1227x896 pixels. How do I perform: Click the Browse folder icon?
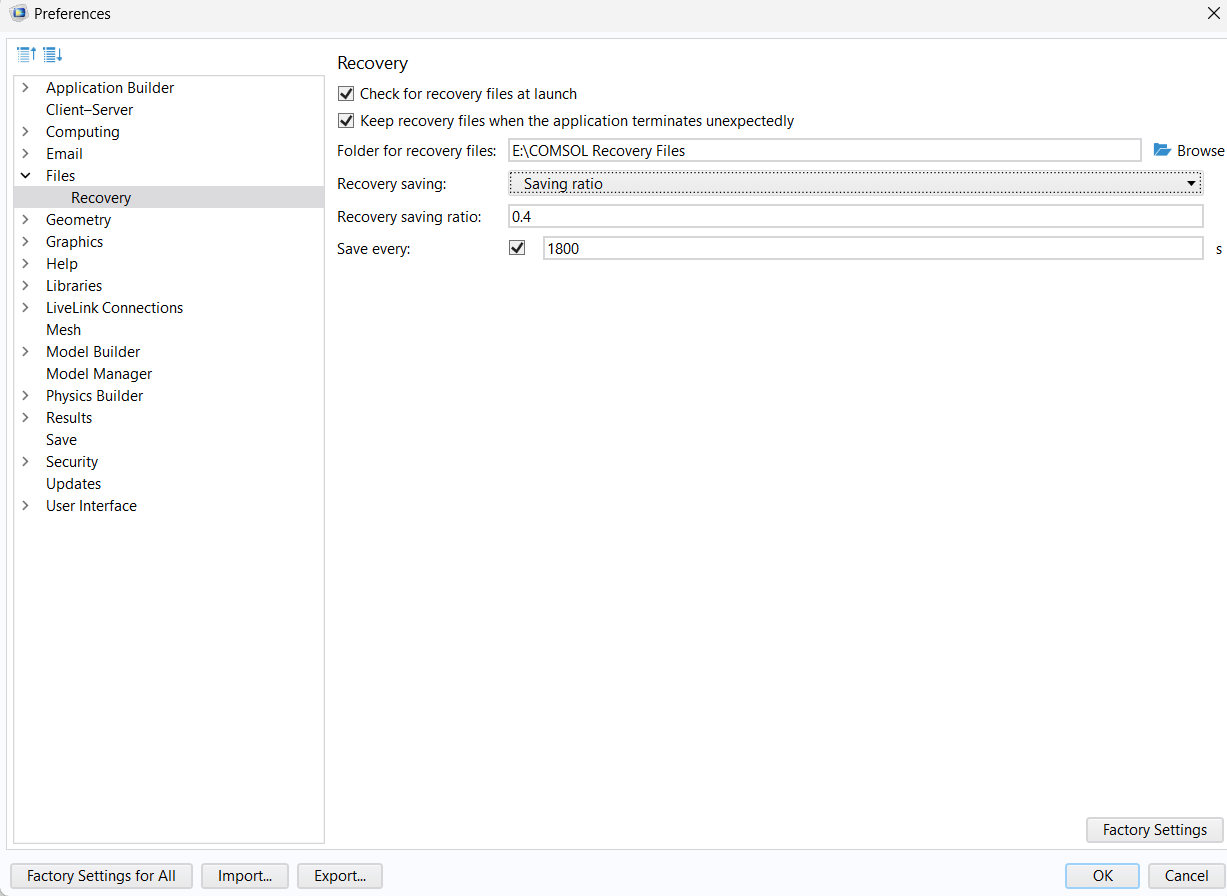pos(1162,150)
